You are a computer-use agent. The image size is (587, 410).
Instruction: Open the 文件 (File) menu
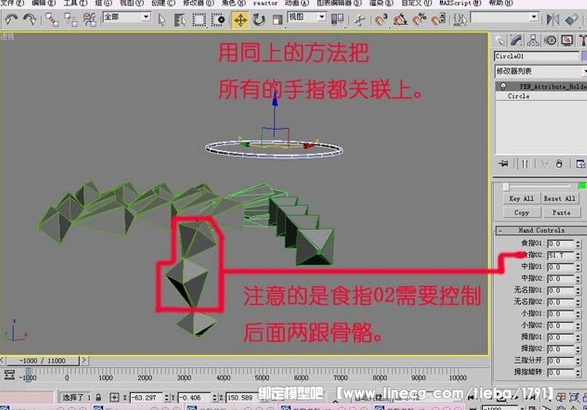pyautogui.click(x=12, y=3)
